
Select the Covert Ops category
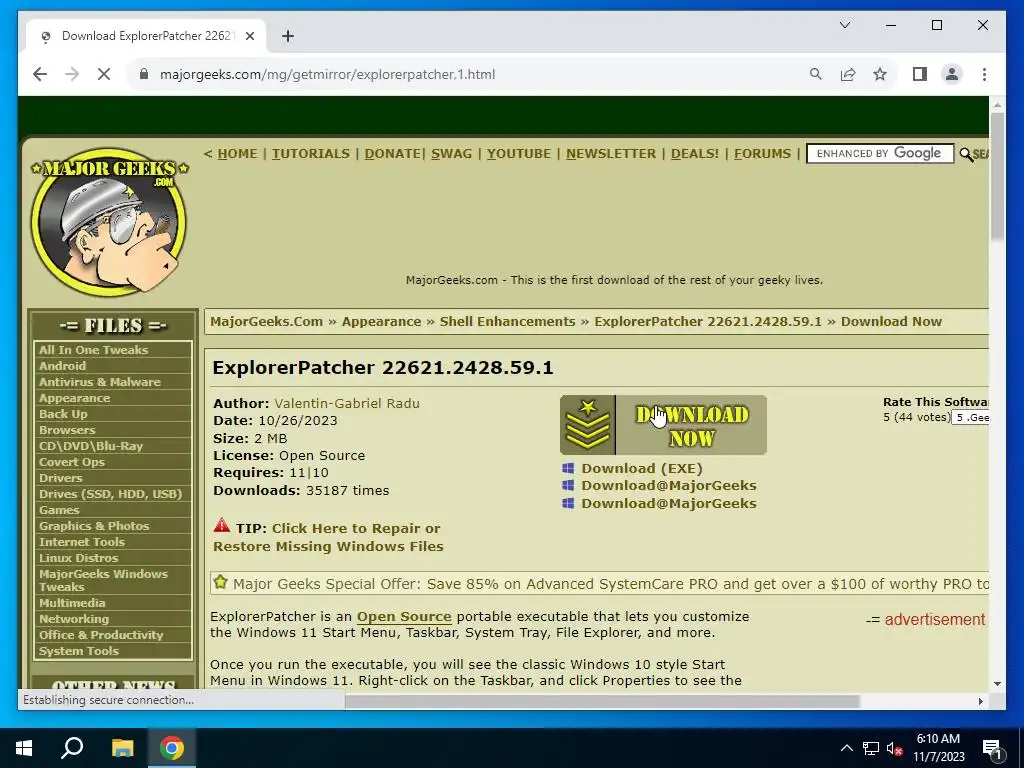[113, 462]
